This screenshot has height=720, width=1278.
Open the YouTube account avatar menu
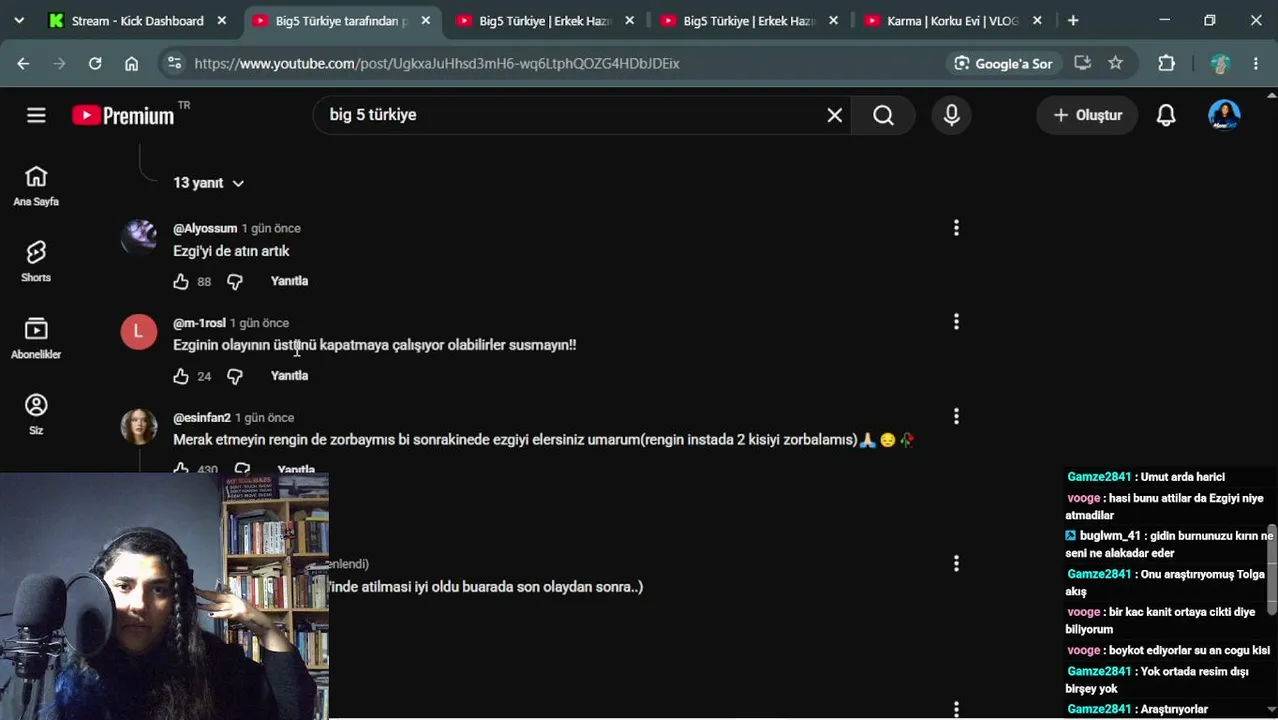[x=1224, y=115]
